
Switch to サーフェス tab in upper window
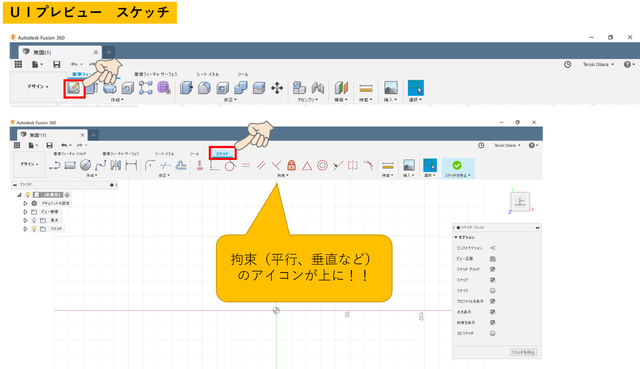[156, 74]
